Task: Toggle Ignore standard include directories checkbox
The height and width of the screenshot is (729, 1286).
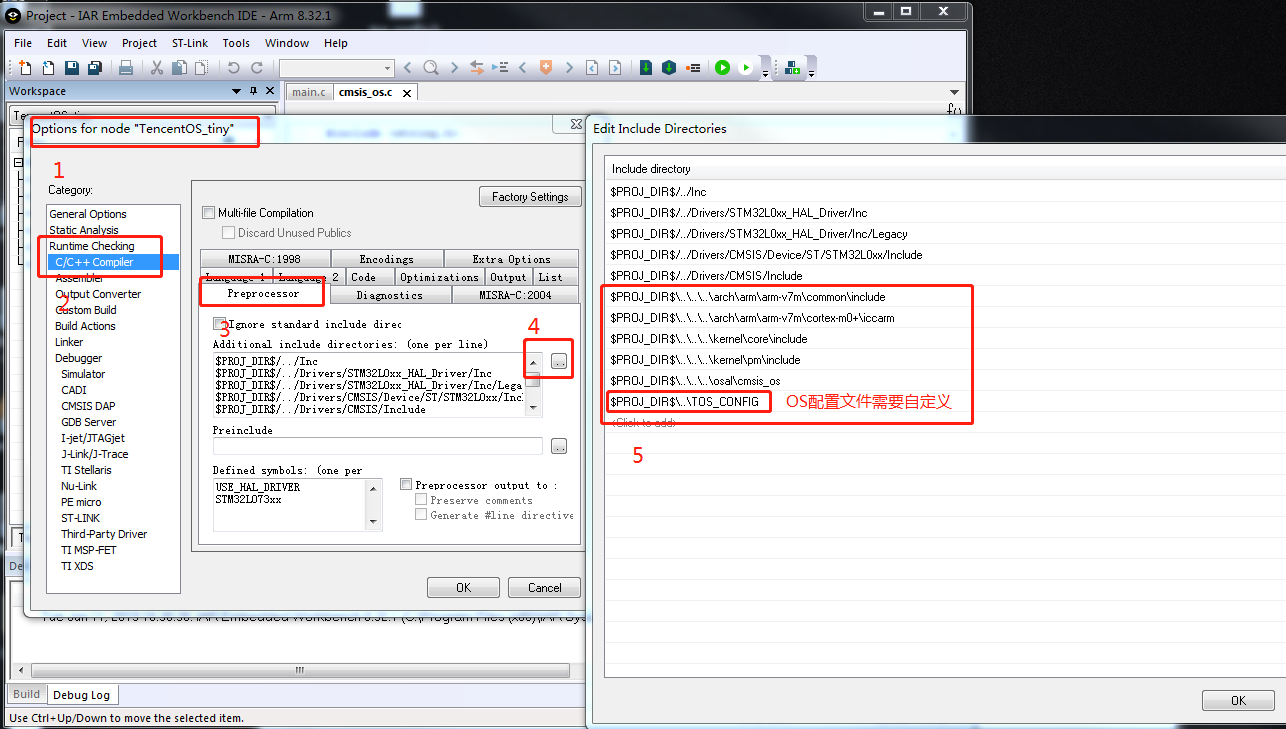Action: click(x=219, y=324)
